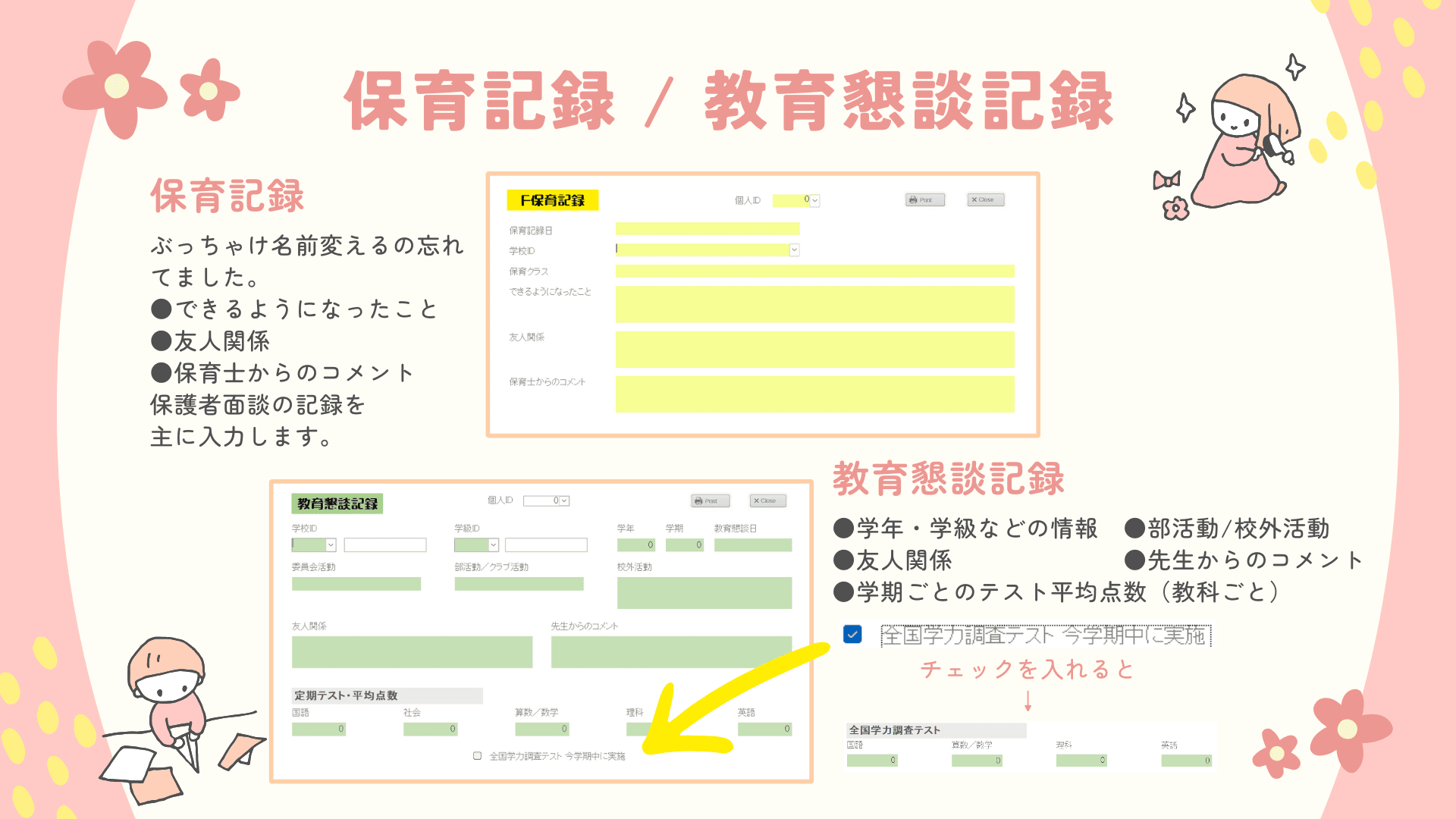Click the bullet text 先生からのコメント

pos(1244,560)
